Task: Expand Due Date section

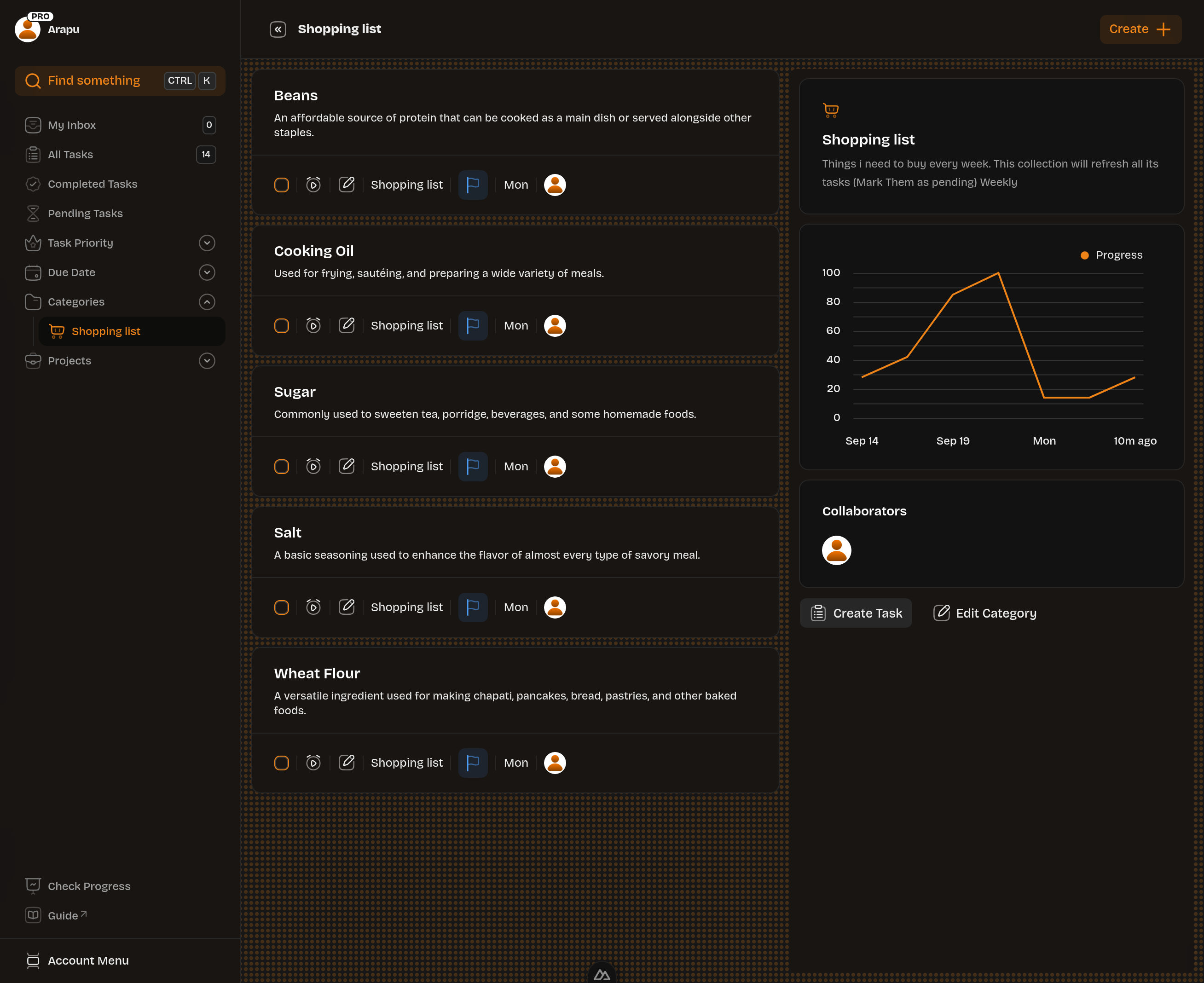Action: [x=207, y=272]
